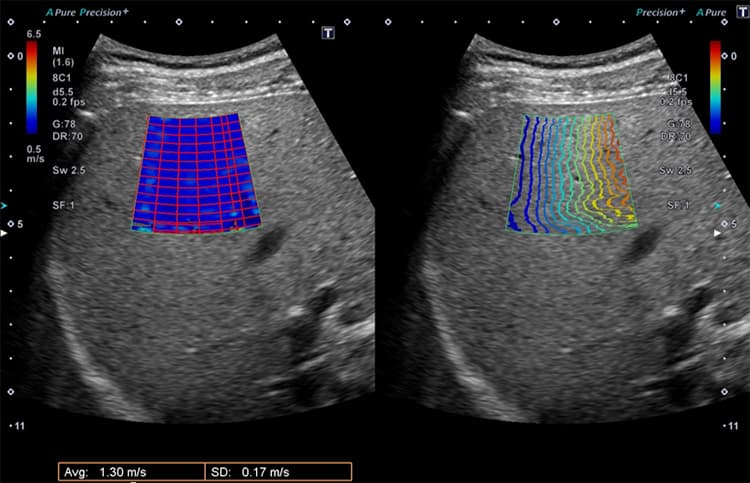Click the SD 0.17 m/s measurement field
This screenshot has width=750, height=483.
coord(277,471)
